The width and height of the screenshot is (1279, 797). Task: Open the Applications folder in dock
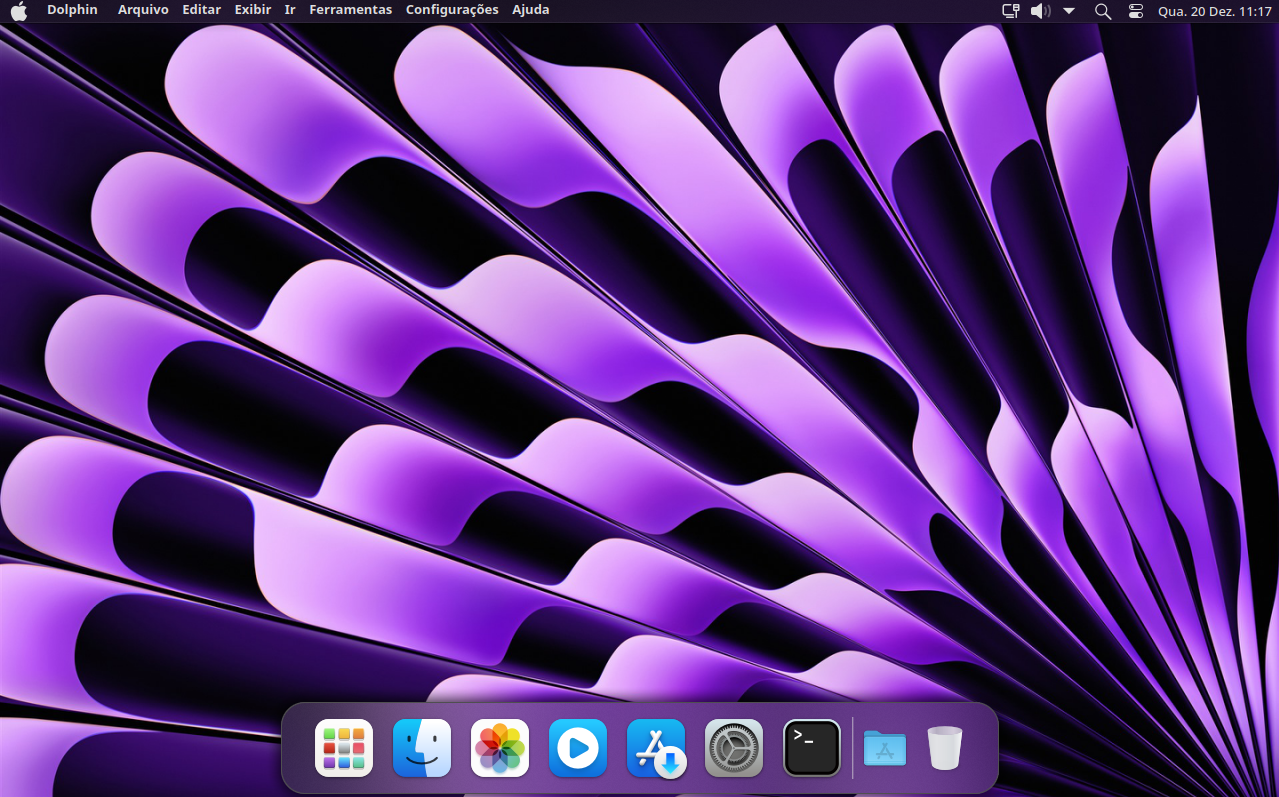point(885,748)
